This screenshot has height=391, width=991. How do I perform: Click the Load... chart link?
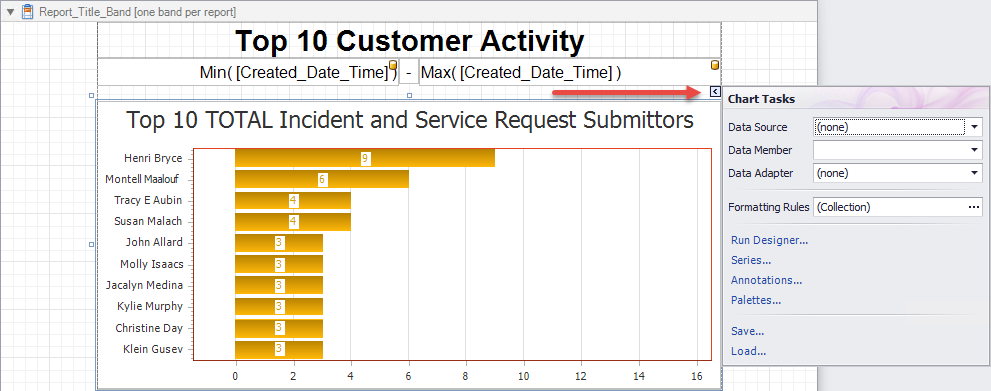click(748, 351)
